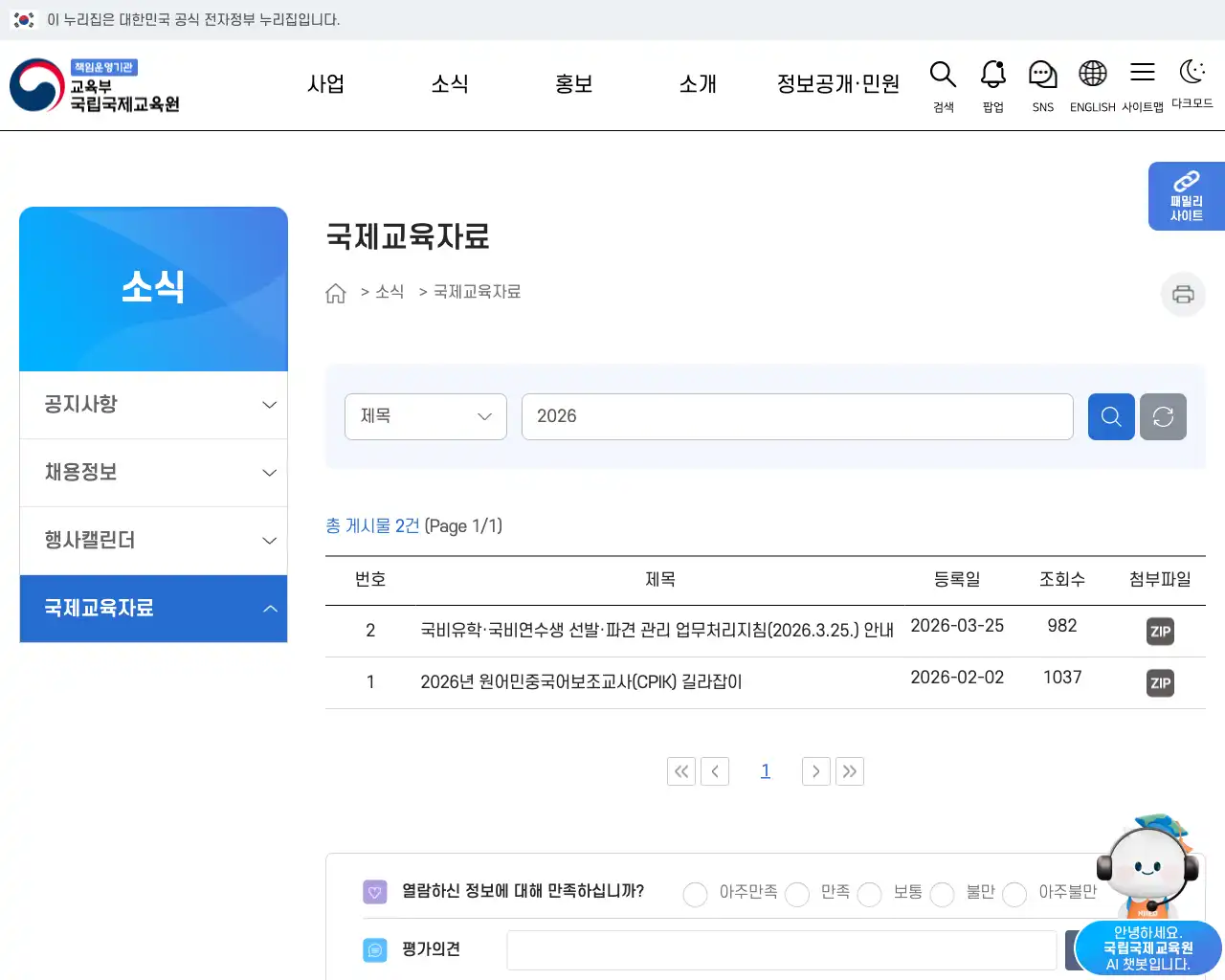The image size is (1225, 980).
Task: Go to next page arrow
Action: (816, 771)
